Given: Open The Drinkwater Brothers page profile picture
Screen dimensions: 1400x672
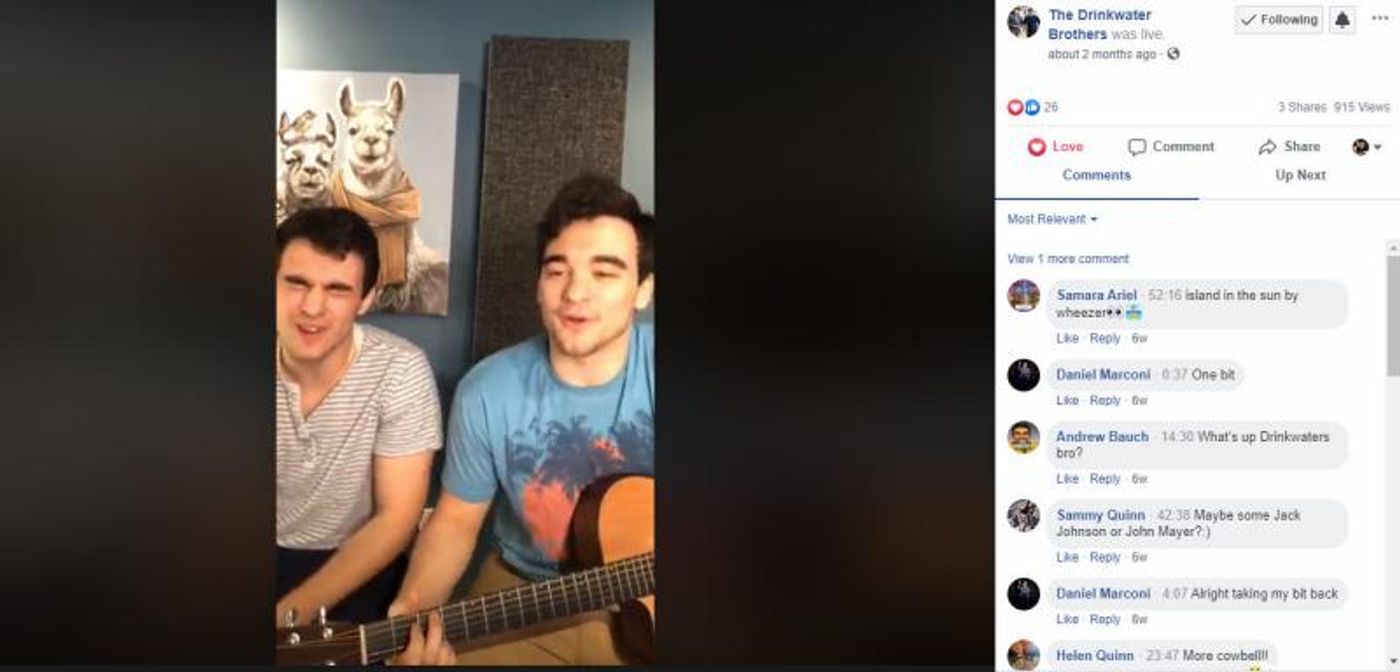Looking at the screenshot, I should [1023, 22].
